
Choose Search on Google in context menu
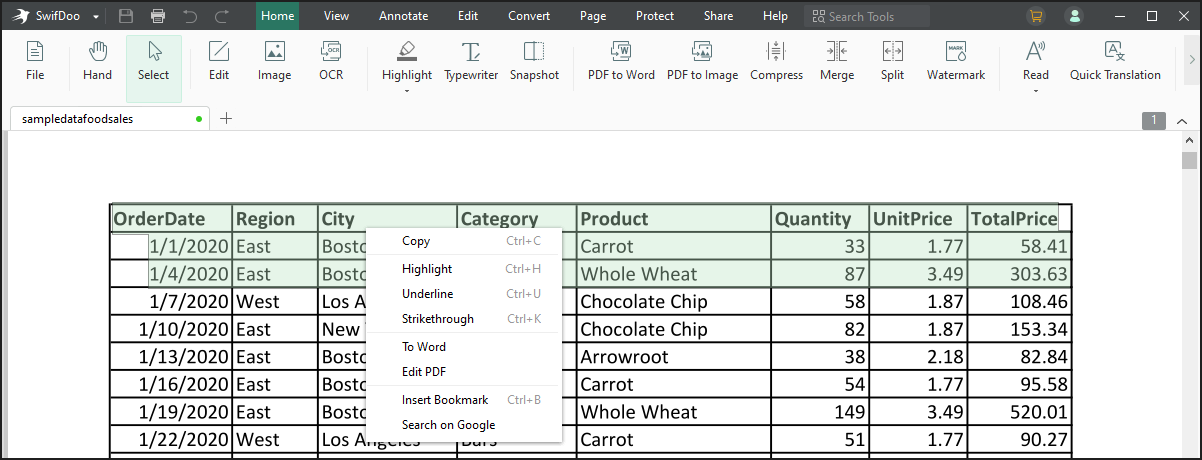[x=464, y=425]
